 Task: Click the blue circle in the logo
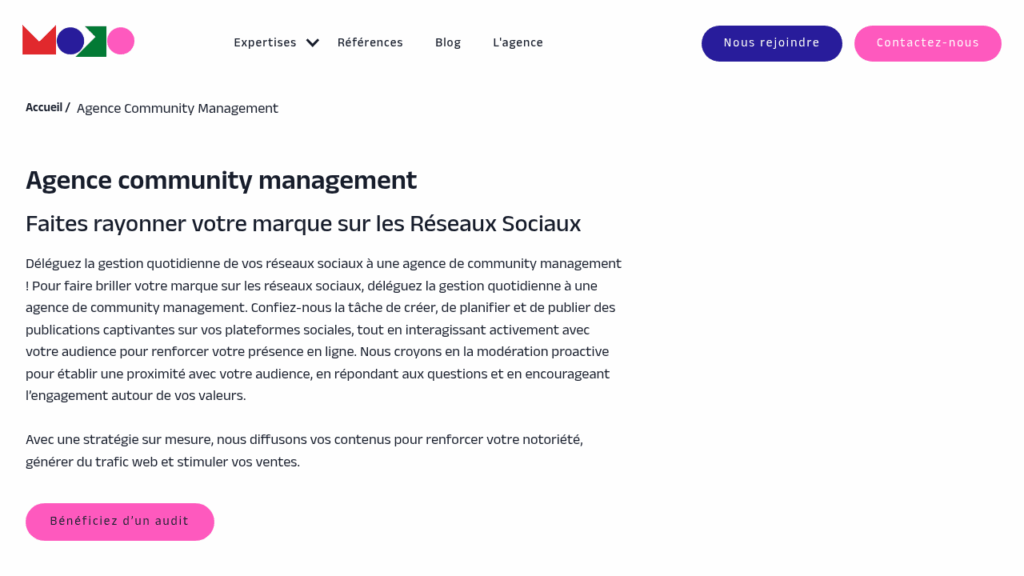coord(70,42)
